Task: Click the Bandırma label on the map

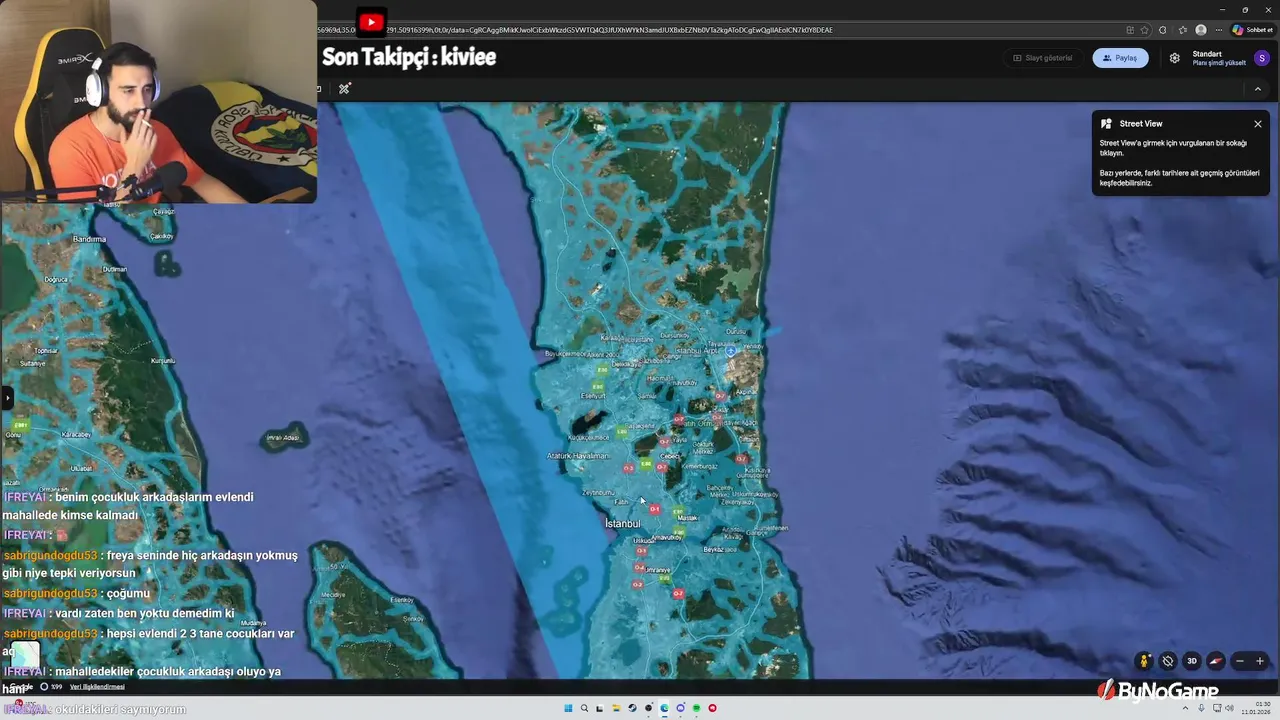Action: pyautogui.click(x=89, y=240)
